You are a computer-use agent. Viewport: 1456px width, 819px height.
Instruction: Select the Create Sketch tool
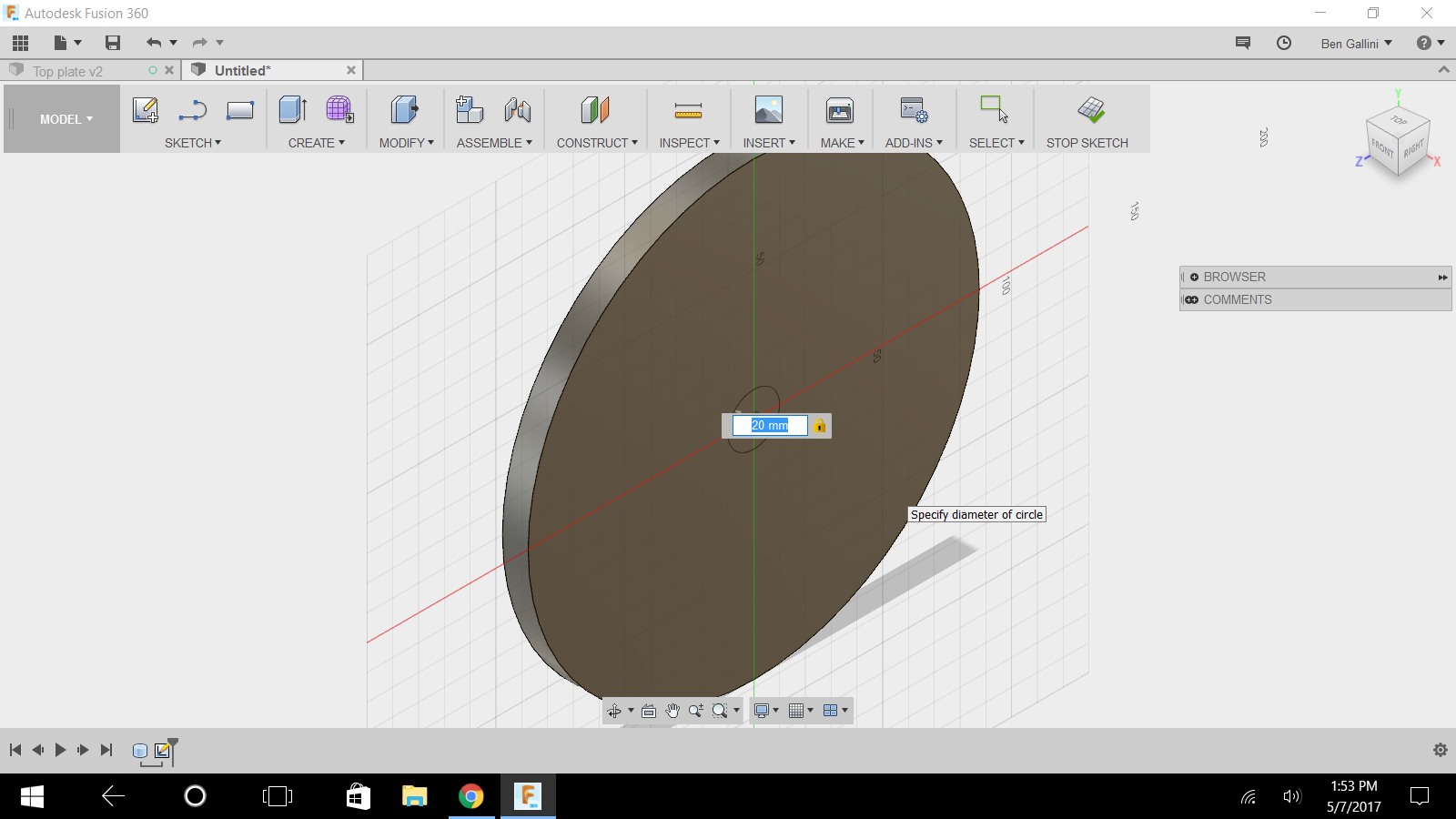point(146,110)
